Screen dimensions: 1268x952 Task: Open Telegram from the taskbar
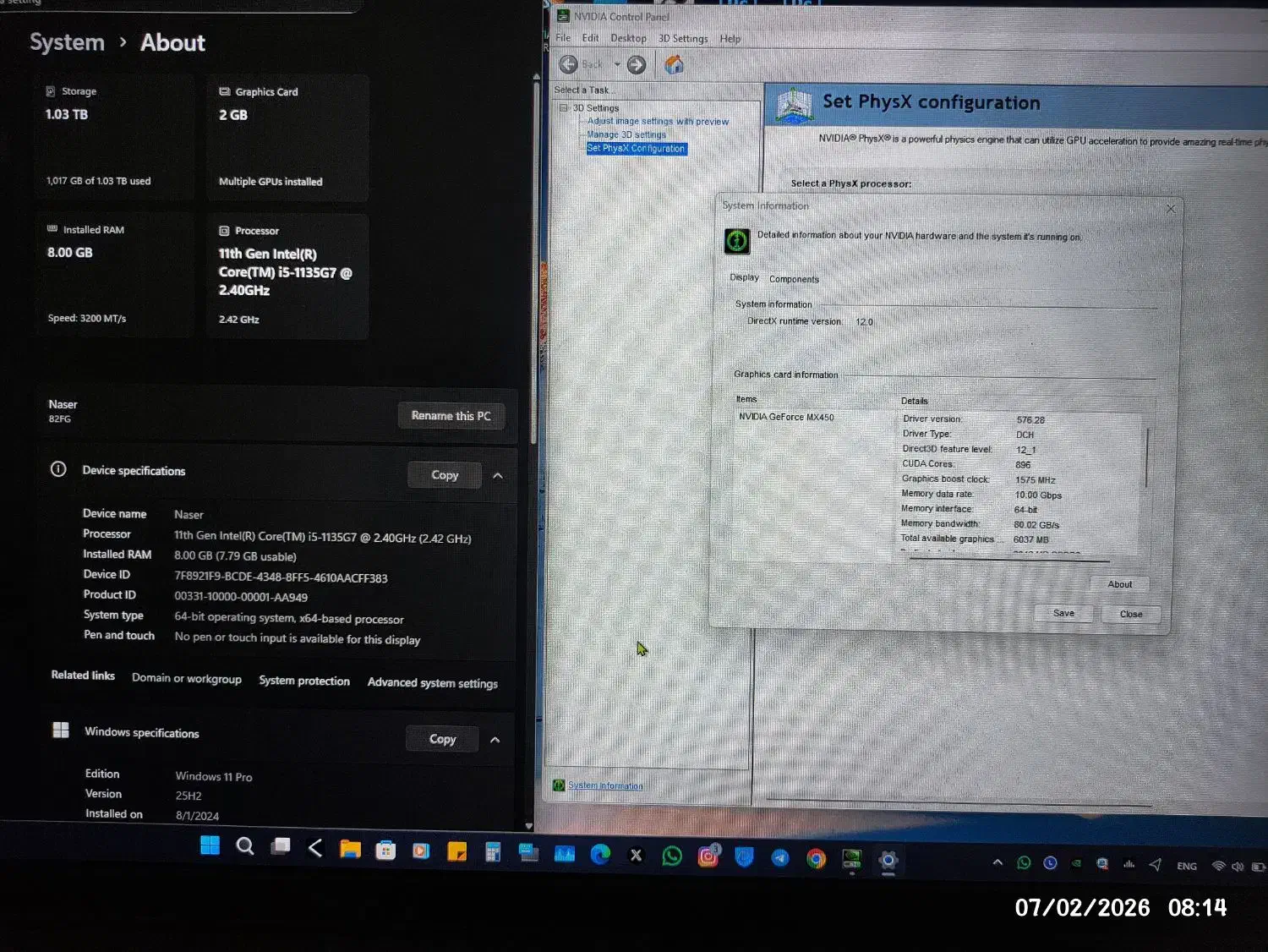click(x=779, y=858)
